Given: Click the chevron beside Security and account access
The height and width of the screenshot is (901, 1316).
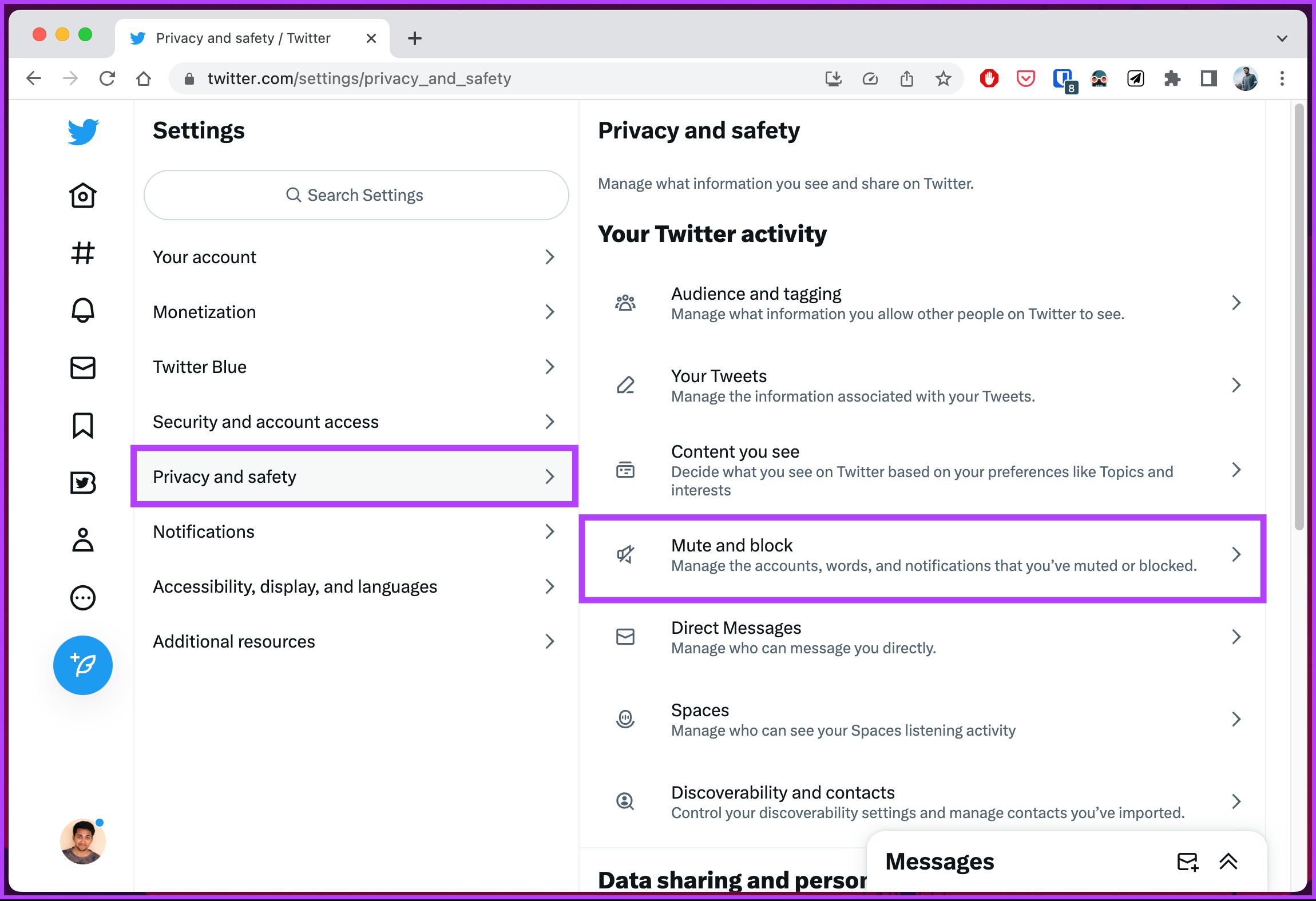Looking at the screenshot, I should 550,422.
